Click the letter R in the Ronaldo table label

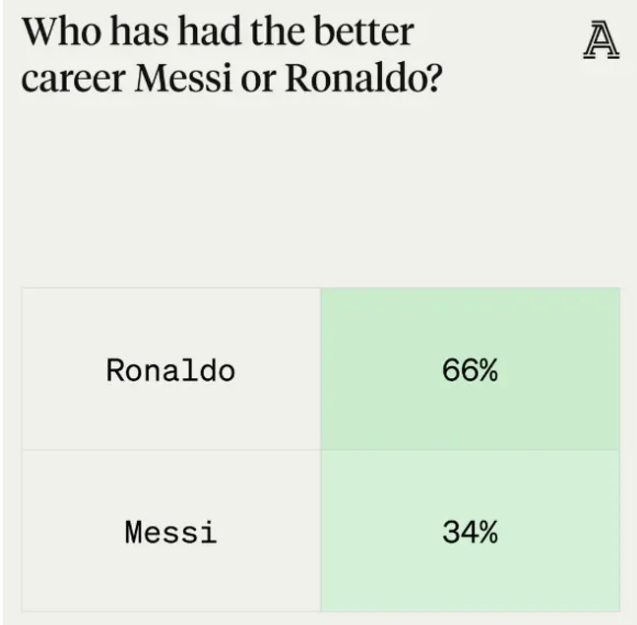click(x=115, y=371)
